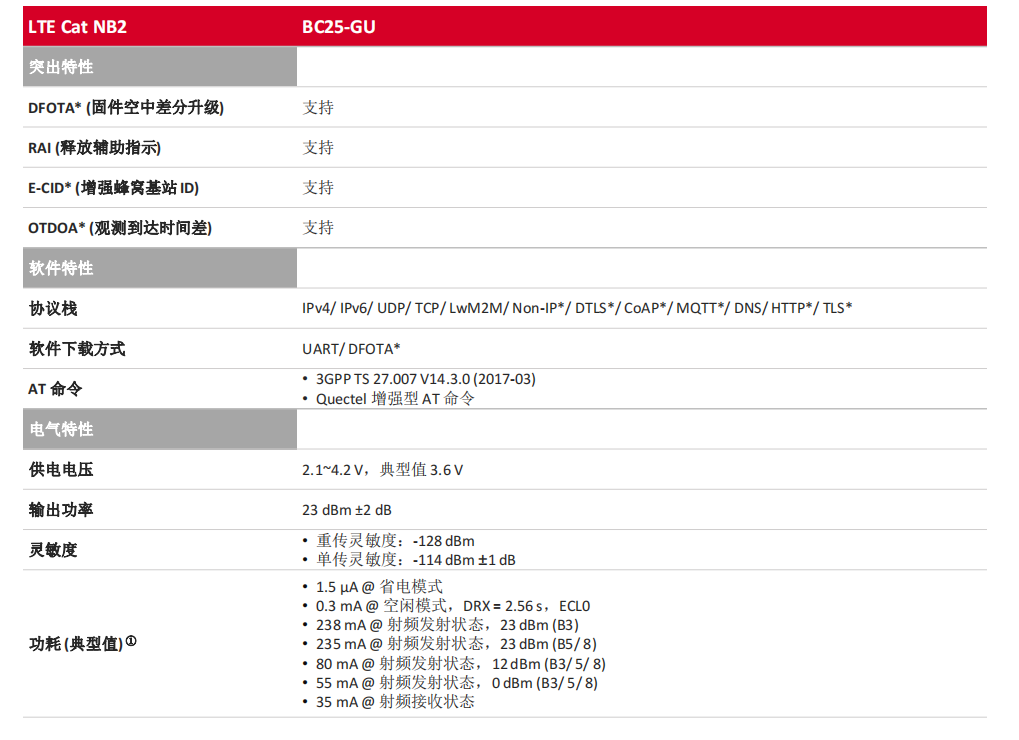
Task: Click the LTE Cat NB2 header cell
Action: 78,27
